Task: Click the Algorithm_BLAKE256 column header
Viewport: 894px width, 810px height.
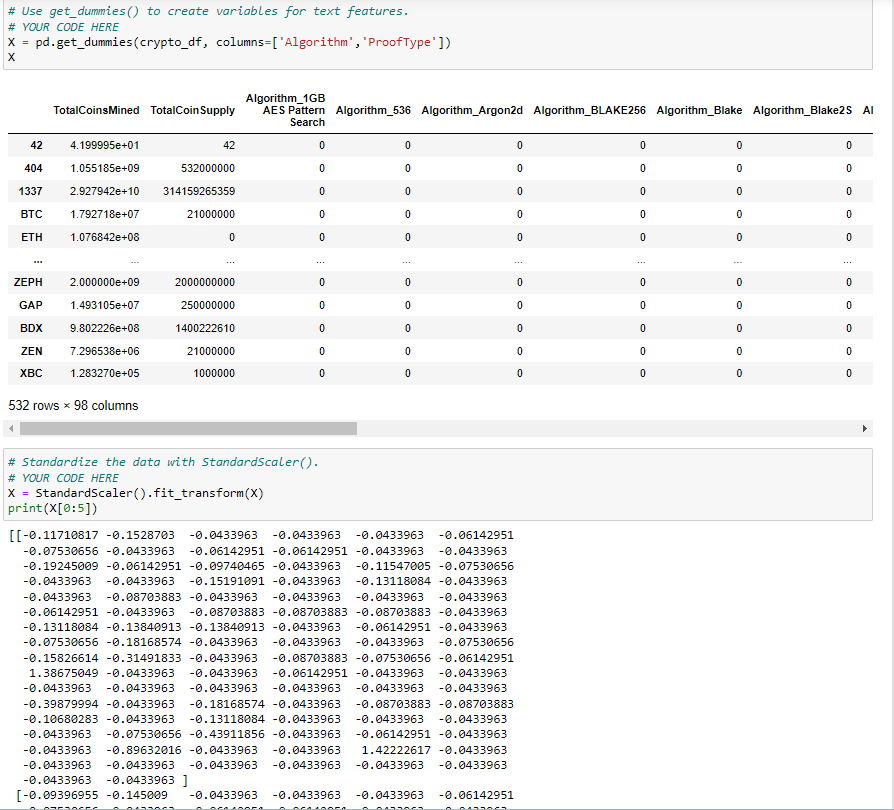Action: click(x=590, y=110)
